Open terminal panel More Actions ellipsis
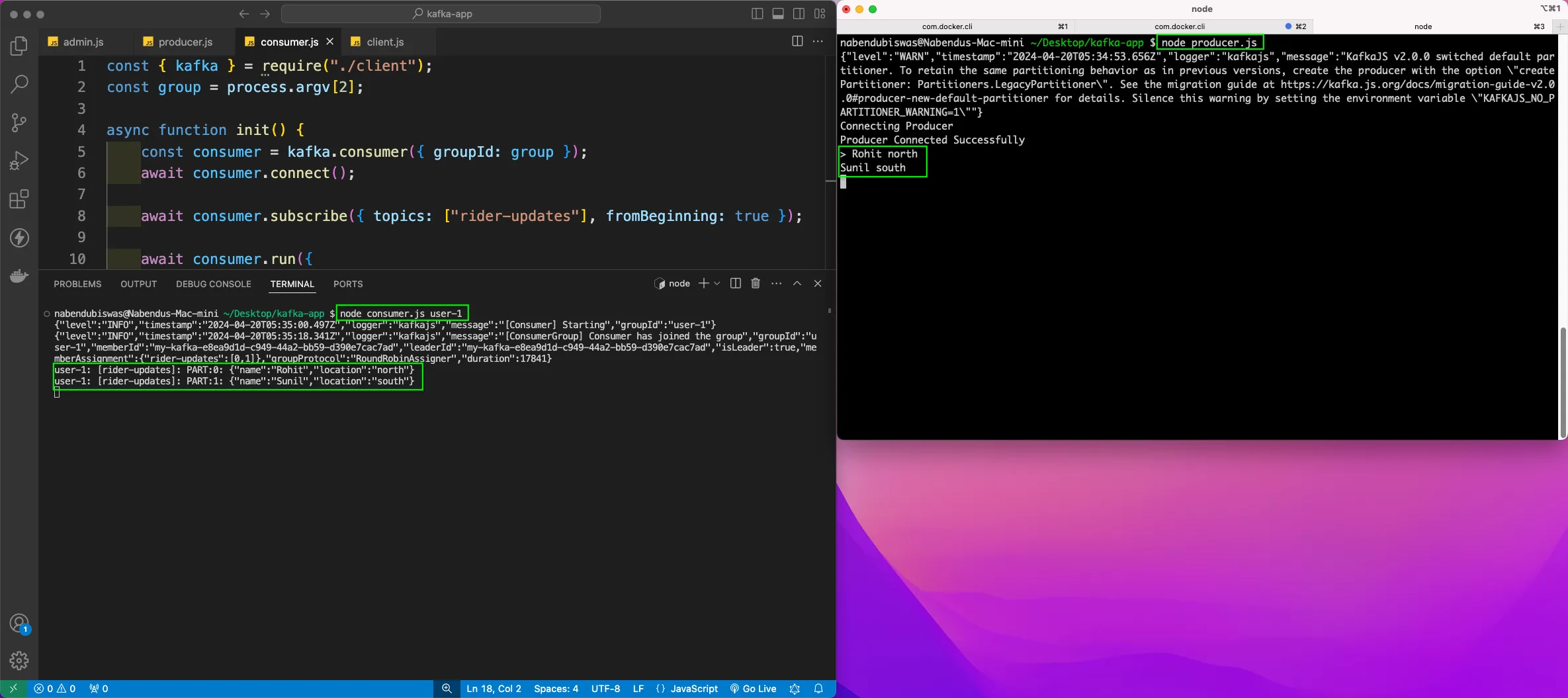Viewport: 1568px width, 698px height. coord(776,283)
